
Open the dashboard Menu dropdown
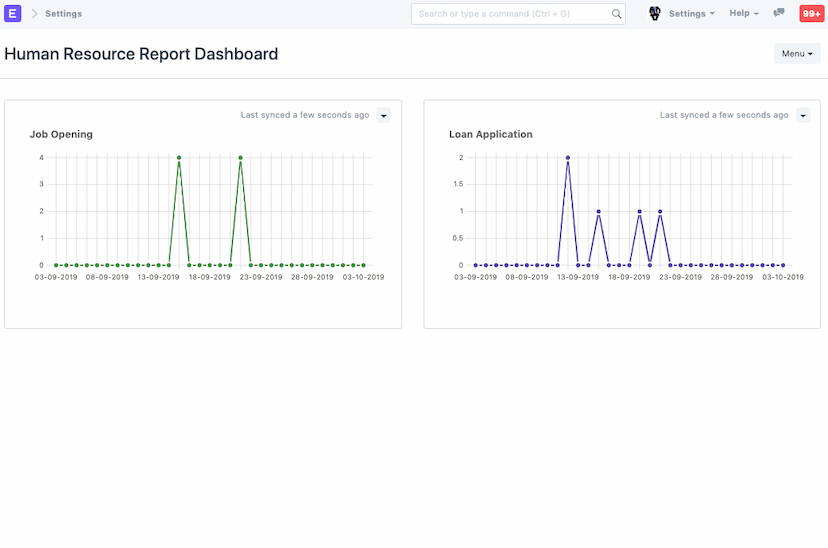tap(797, 53)
